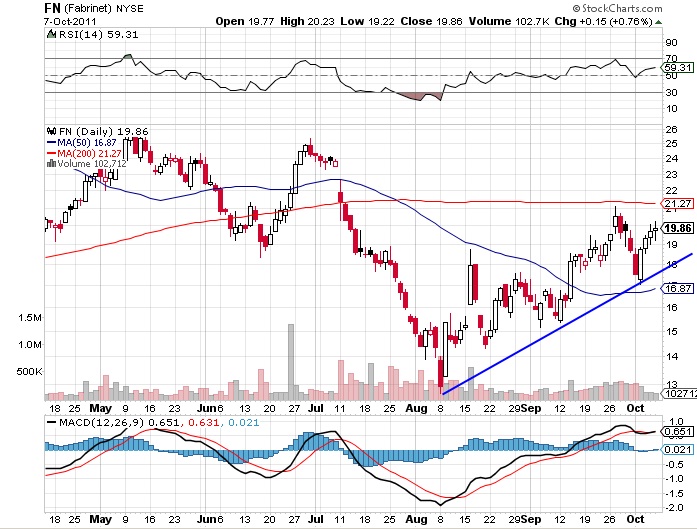The width and height of the screenshot is (697, 529).
Task: Select the red 21.27 price axis tag
Action: pyautogui.click(x=678, y=204)
